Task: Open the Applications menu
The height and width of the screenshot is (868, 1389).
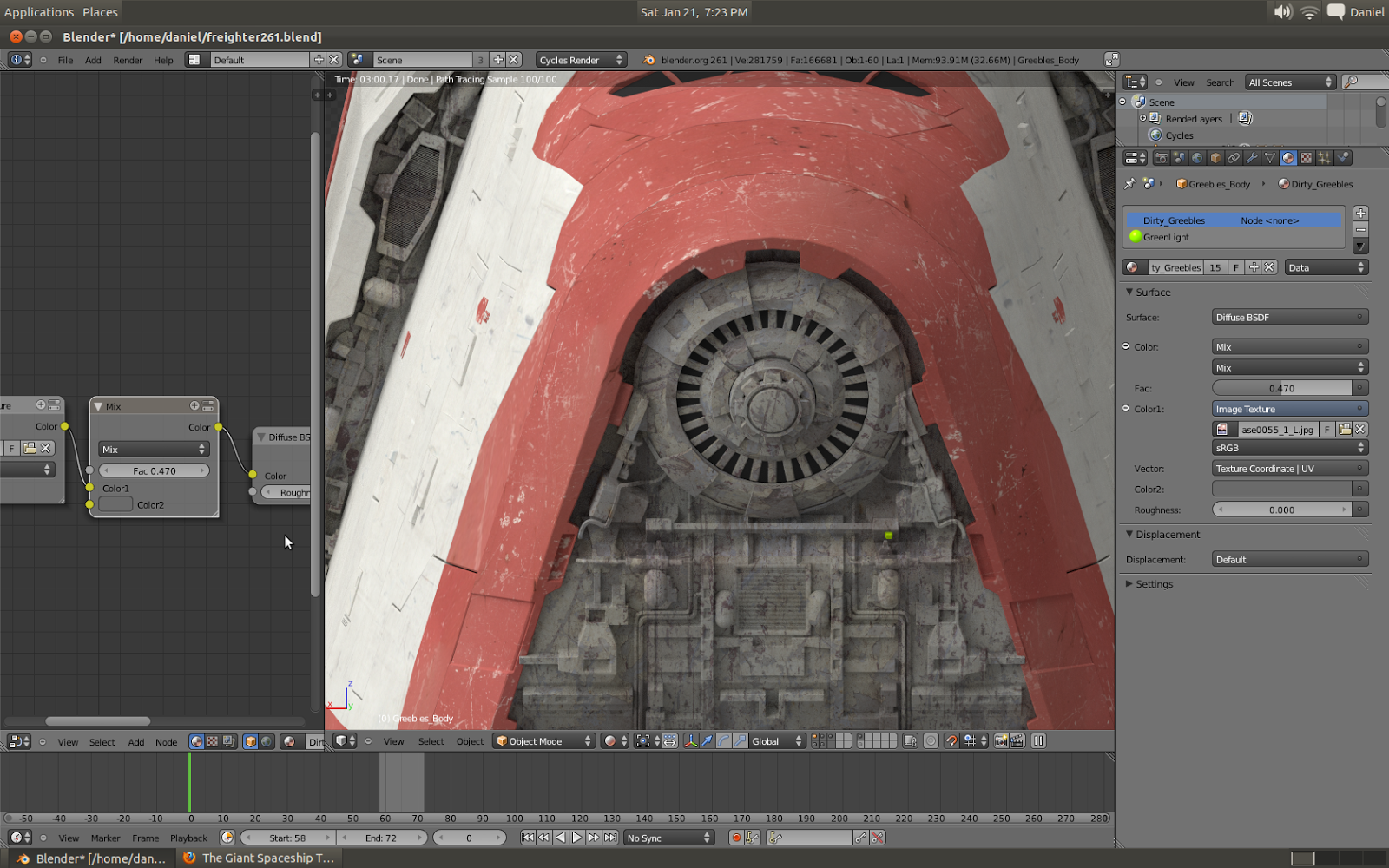Action: click(39, 11)
